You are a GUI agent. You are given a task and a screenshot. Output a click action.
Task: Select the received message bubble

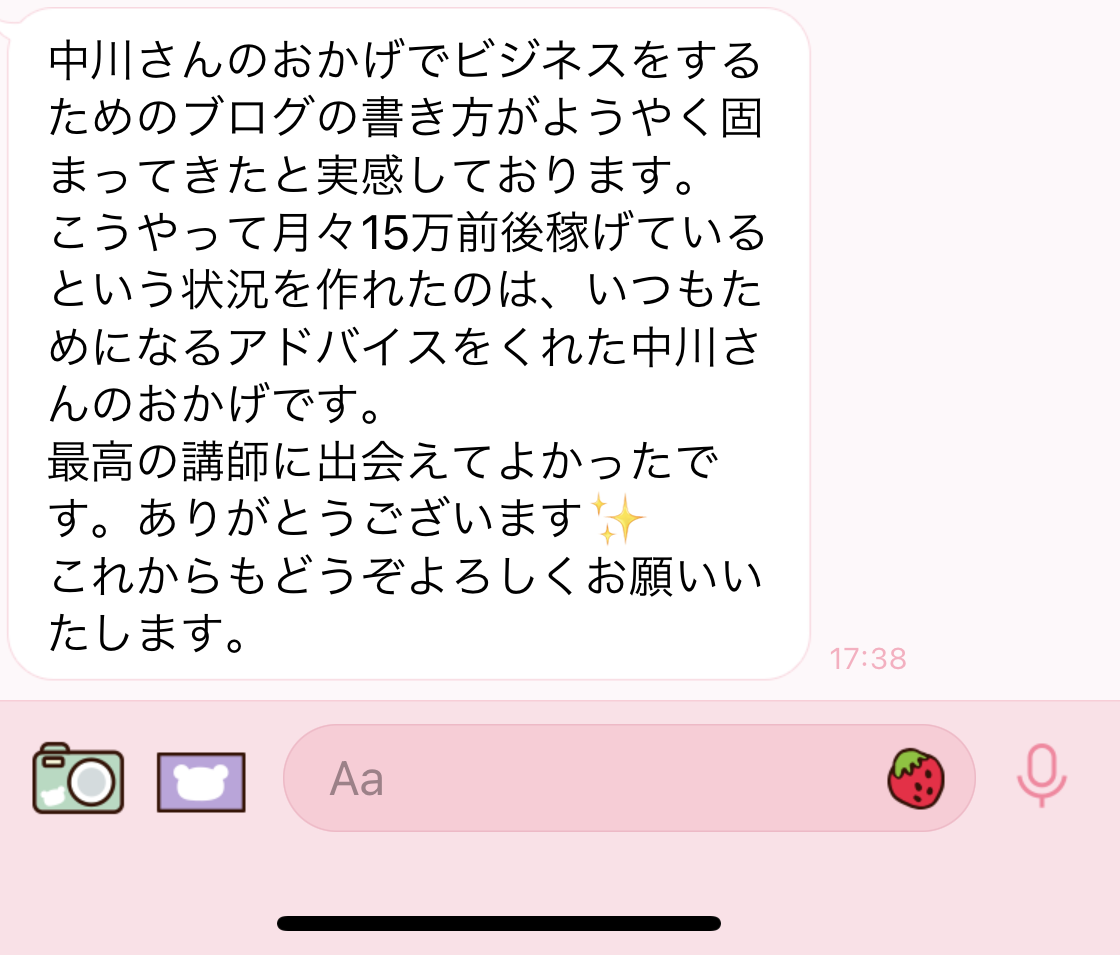click(409, 343)
